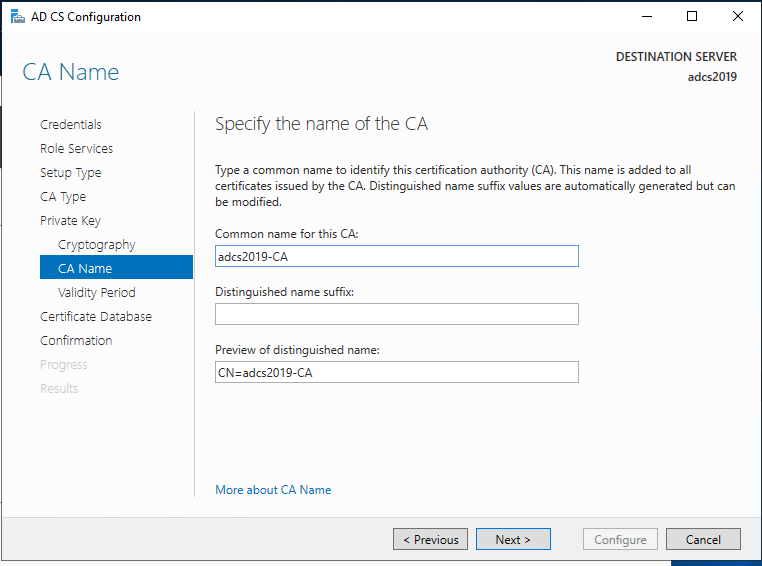Open the Certificate Database step
Screen dimensions: 762x566
click(x=96, y=317)
